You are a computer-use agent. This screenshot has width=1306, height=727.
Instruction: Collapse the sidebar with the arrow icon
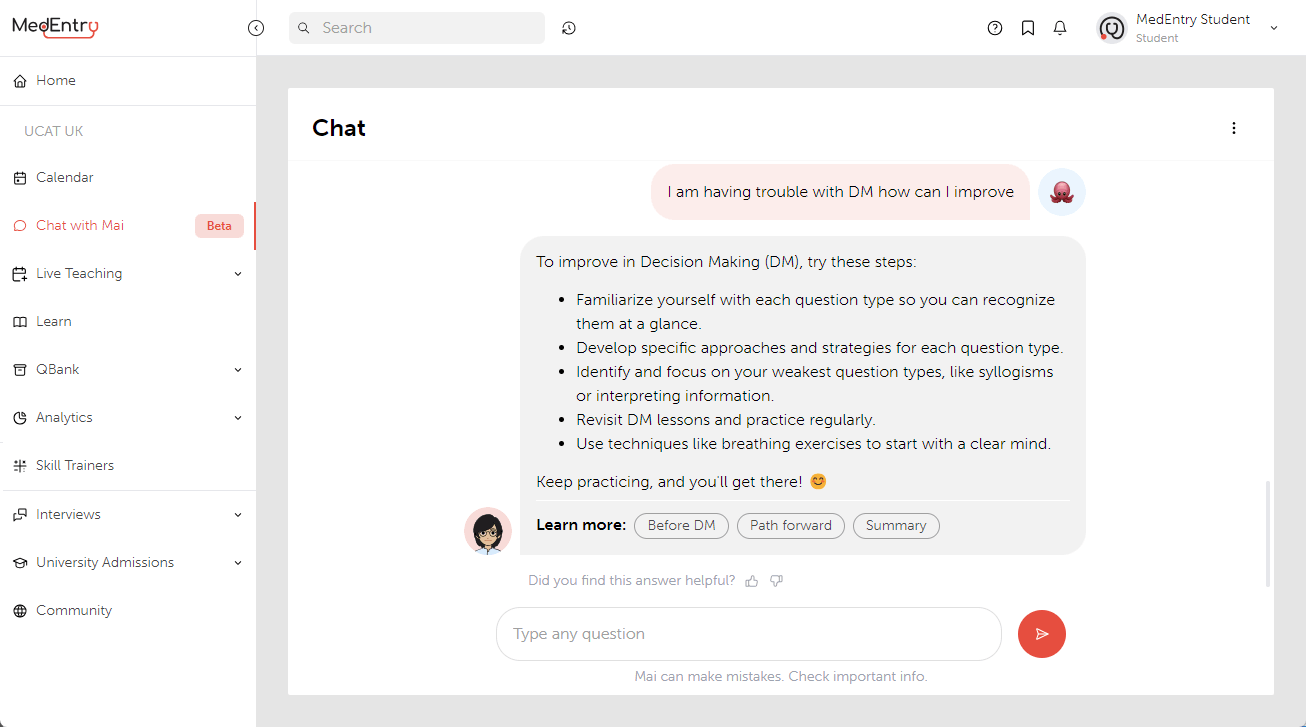click(x=256, y=28)
